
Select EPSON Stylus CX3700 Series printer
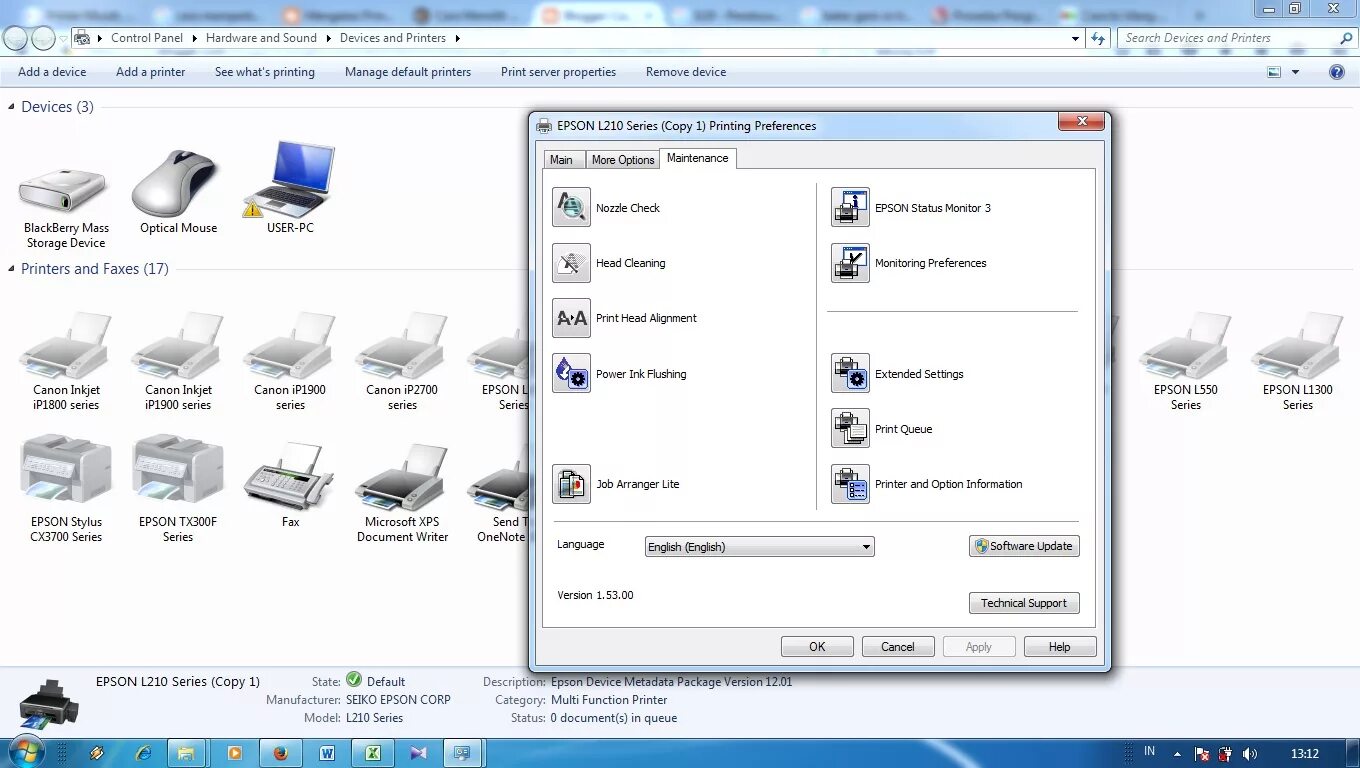point(66,490)
